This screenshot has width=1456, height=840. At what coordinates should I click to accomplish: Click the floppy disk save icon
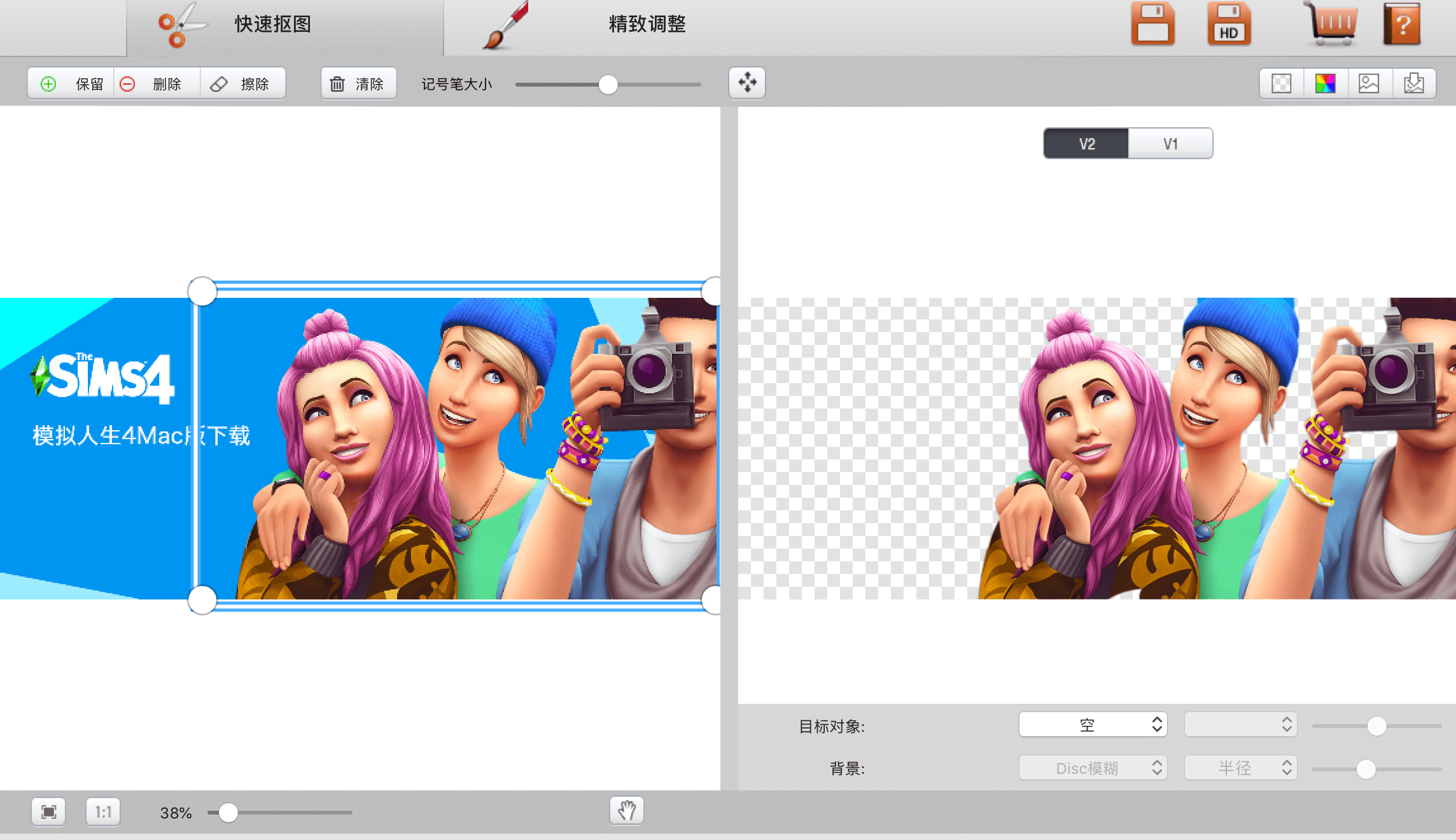pos(1152,24)
